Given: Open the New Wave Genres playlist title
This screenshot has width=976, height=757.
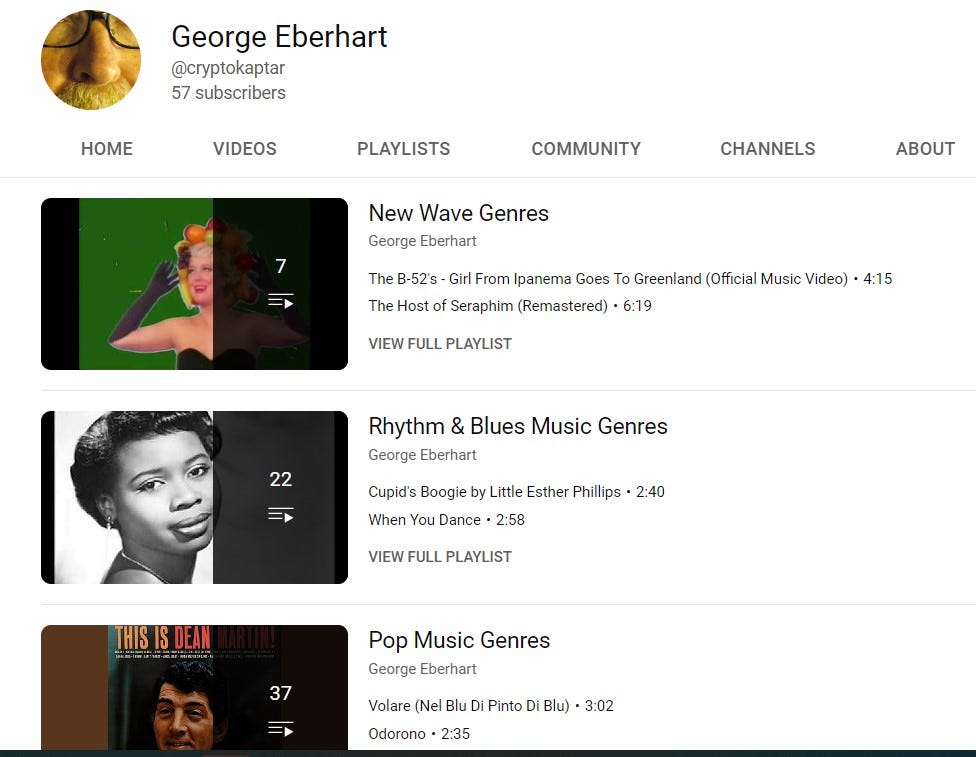Looking at the screenshot, I should pos(458,213).
